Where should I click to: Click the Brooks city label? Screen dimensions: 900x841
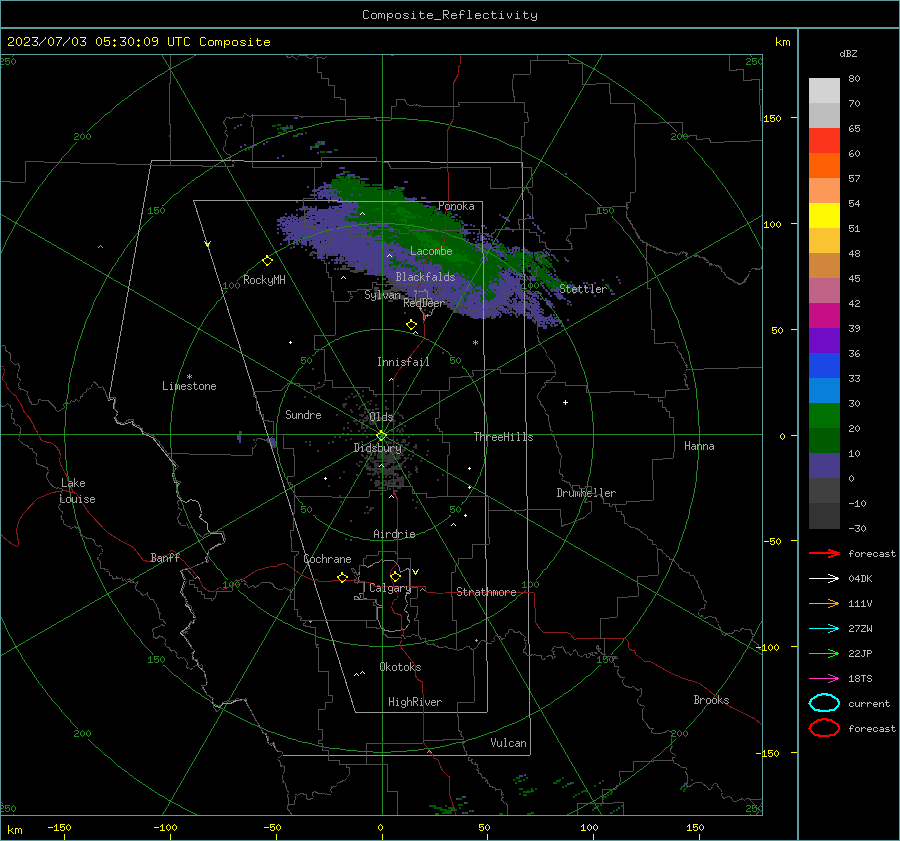tap(711, 700)
